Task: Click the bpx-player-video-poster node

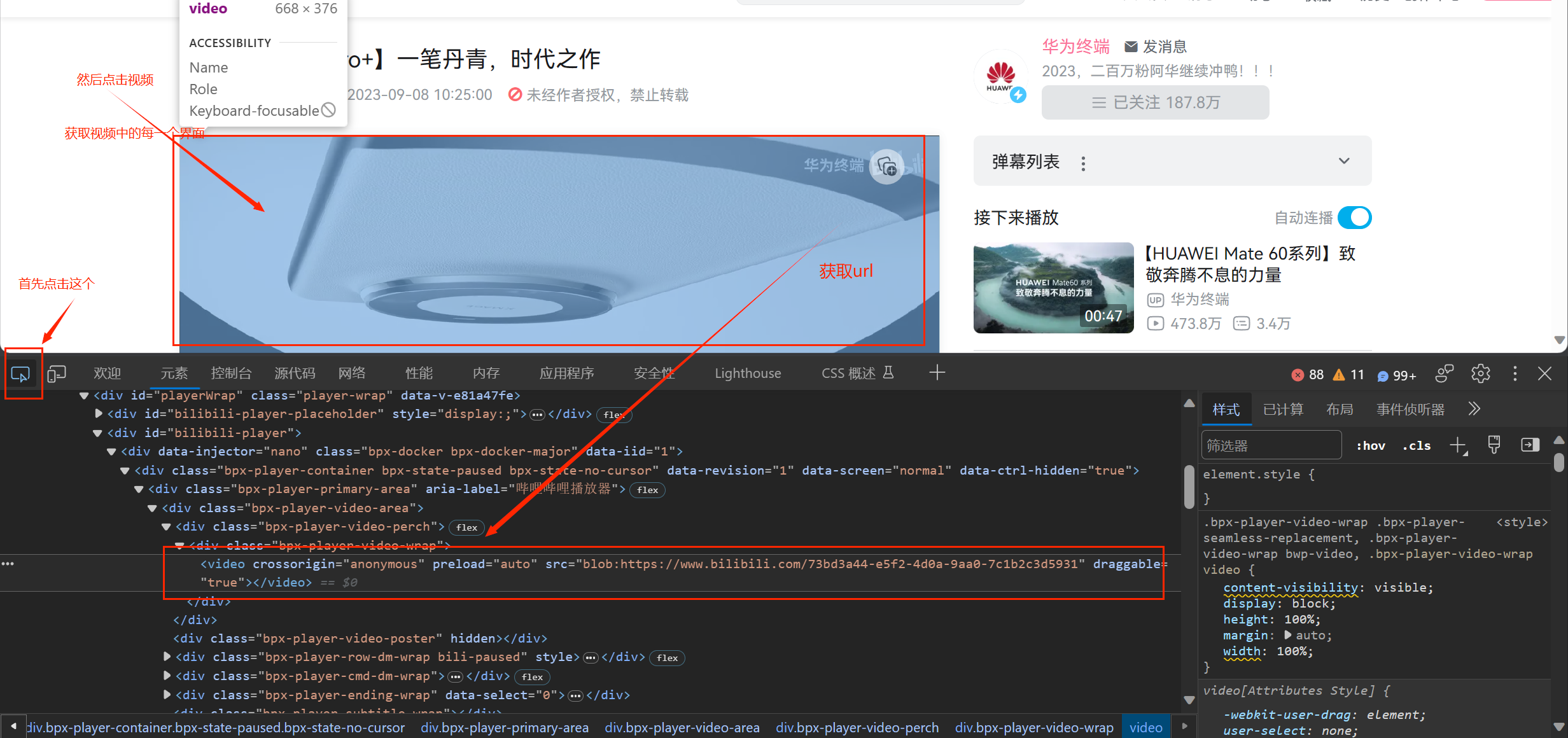Action: tap(360, 638)
